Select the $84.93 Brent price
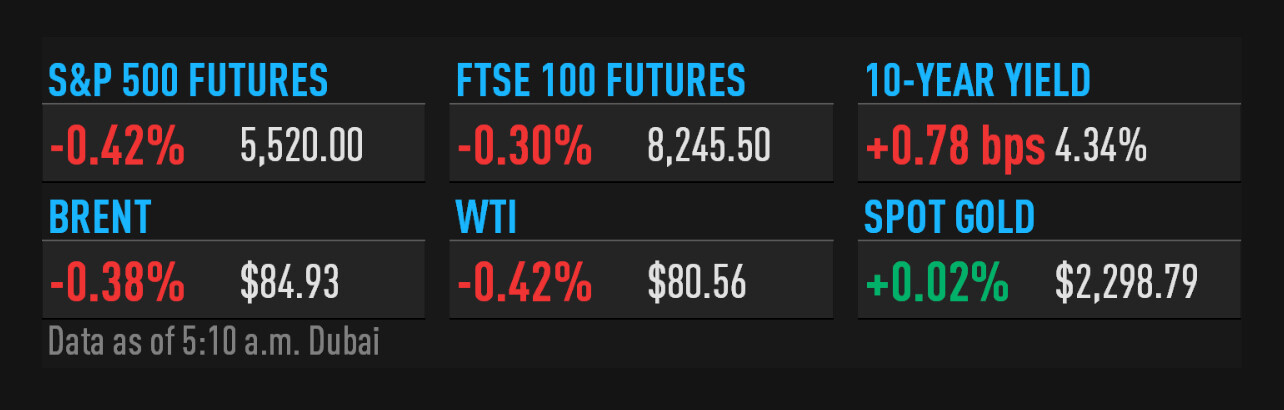This screenshot has width=1284, height=410. tap(290, 283)
